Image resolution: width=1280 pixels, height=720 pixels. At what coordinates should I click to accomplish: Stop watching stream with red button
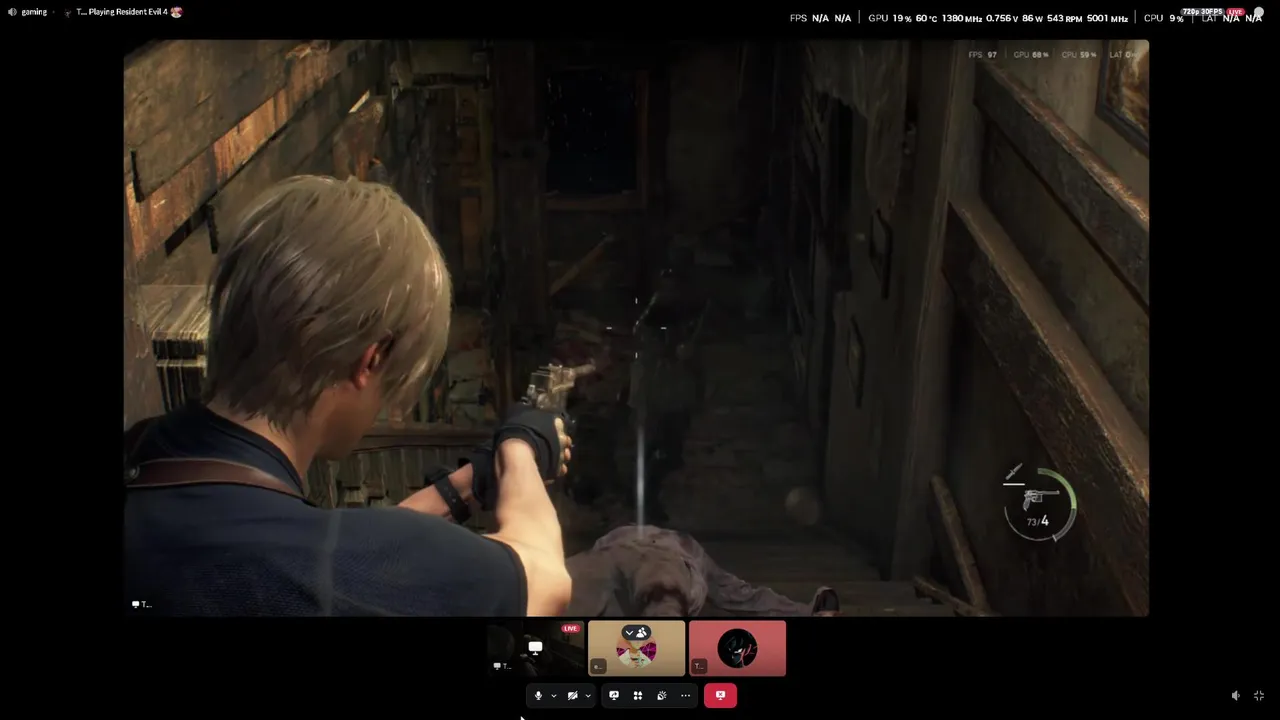[x=720, y=695]
